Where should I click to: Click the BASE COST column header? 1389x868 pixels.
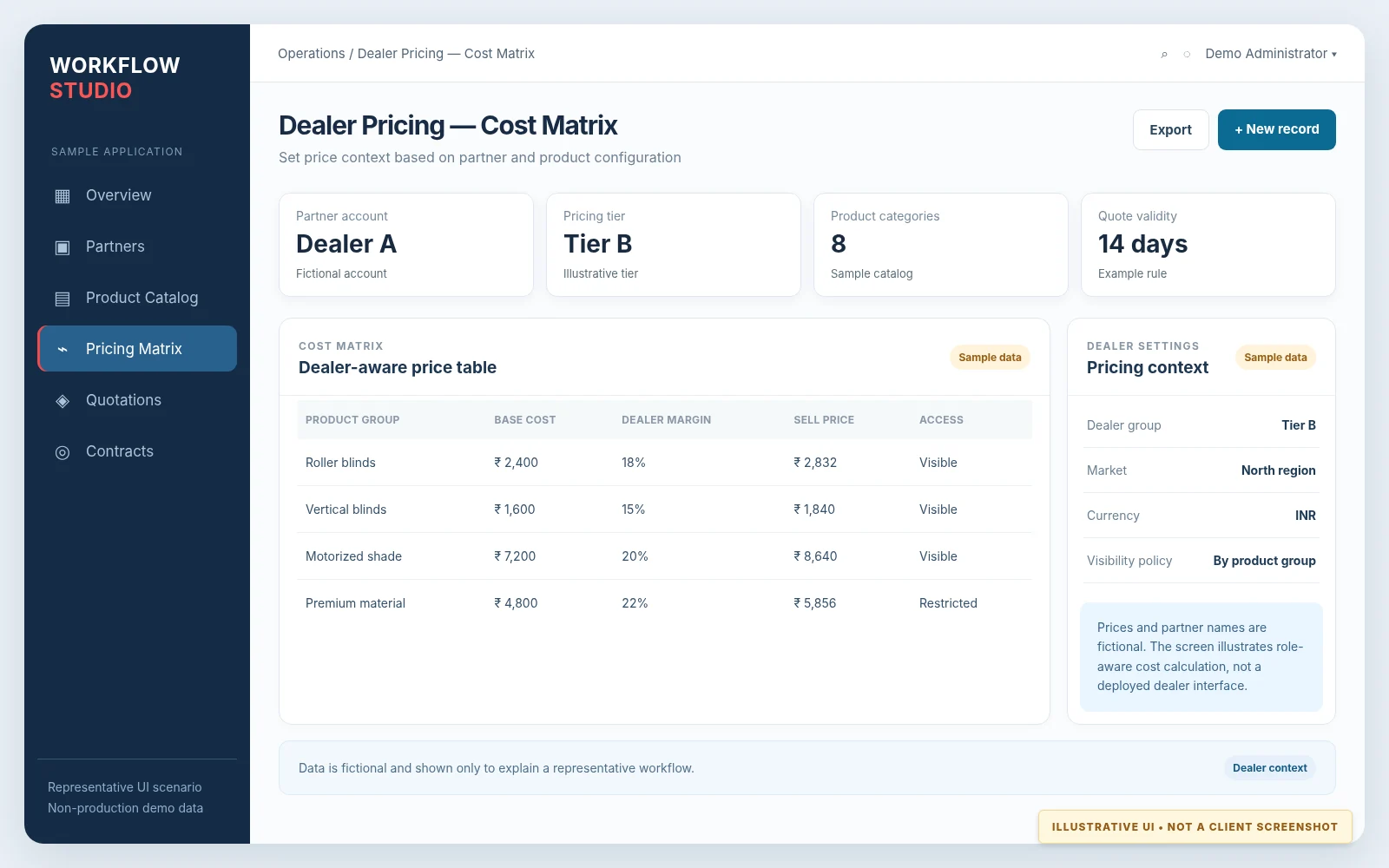point(524,420)
